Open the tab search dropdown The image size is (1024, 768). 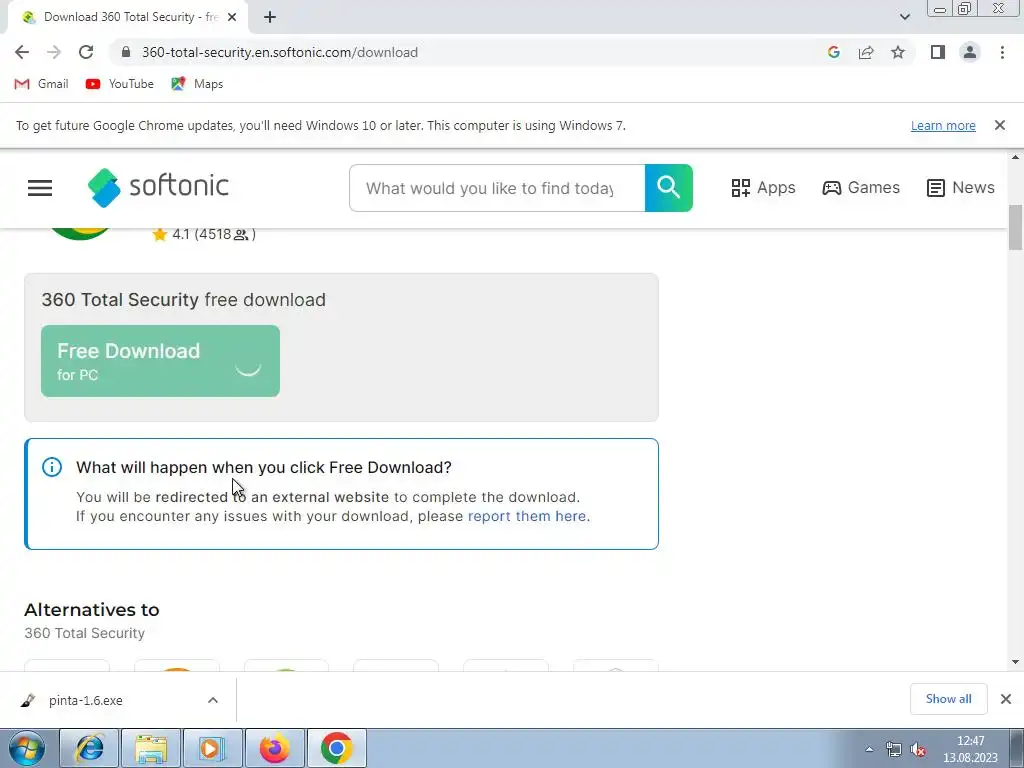point(904,17)
